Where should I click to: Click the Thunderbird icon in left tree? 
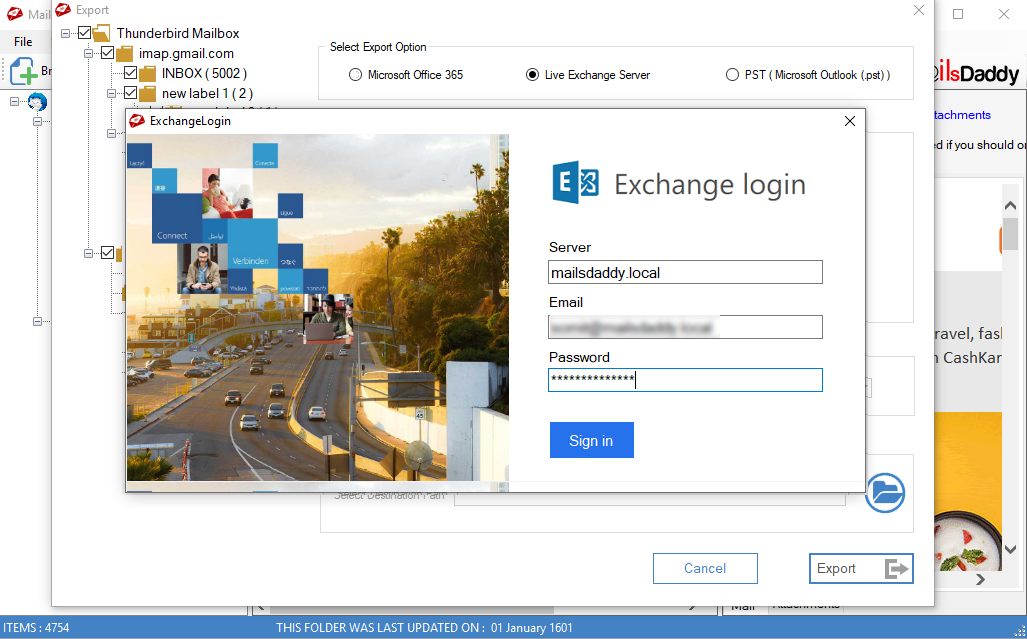tap(38, 102)
